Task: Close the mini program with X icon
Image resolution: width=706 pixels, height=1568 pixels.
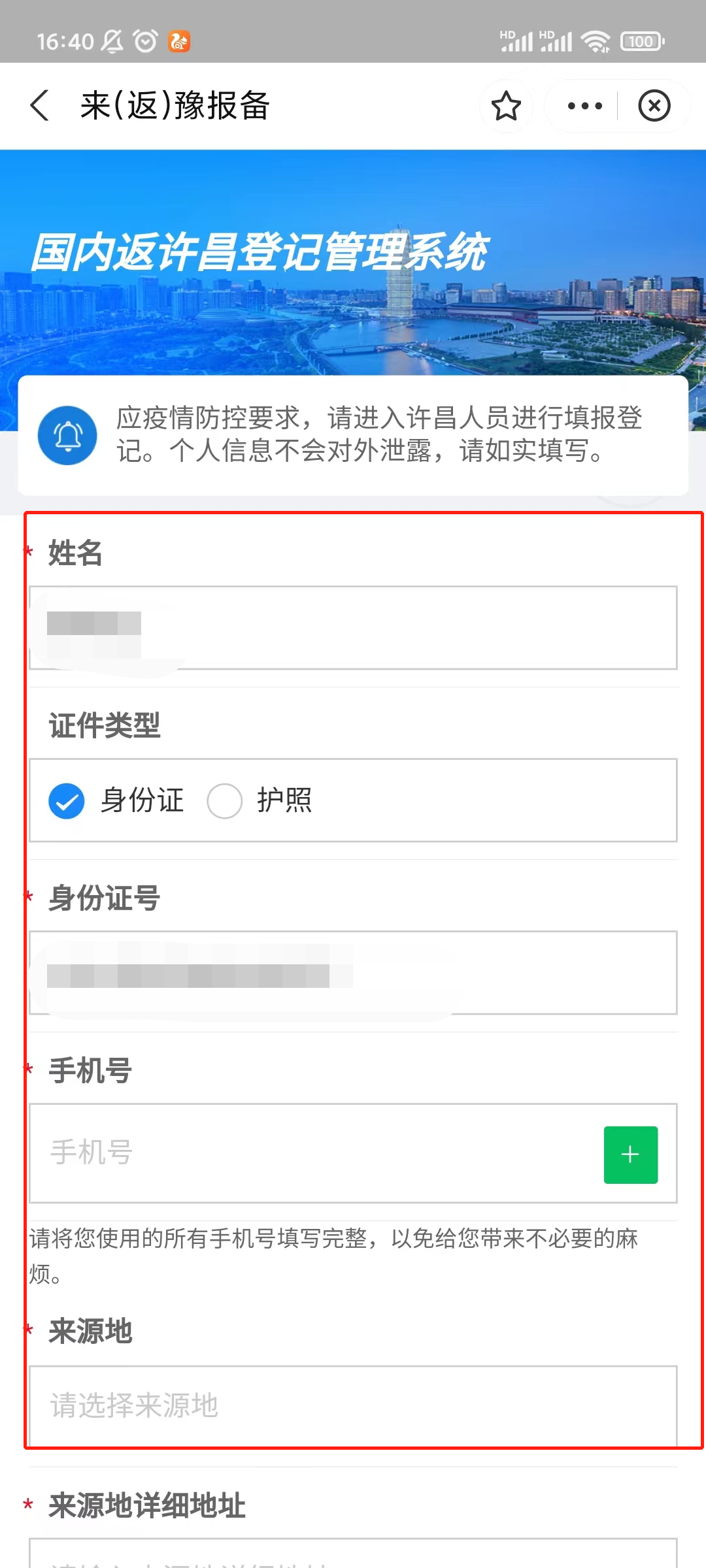Action: pyautogui.click(x=654, y=106)
